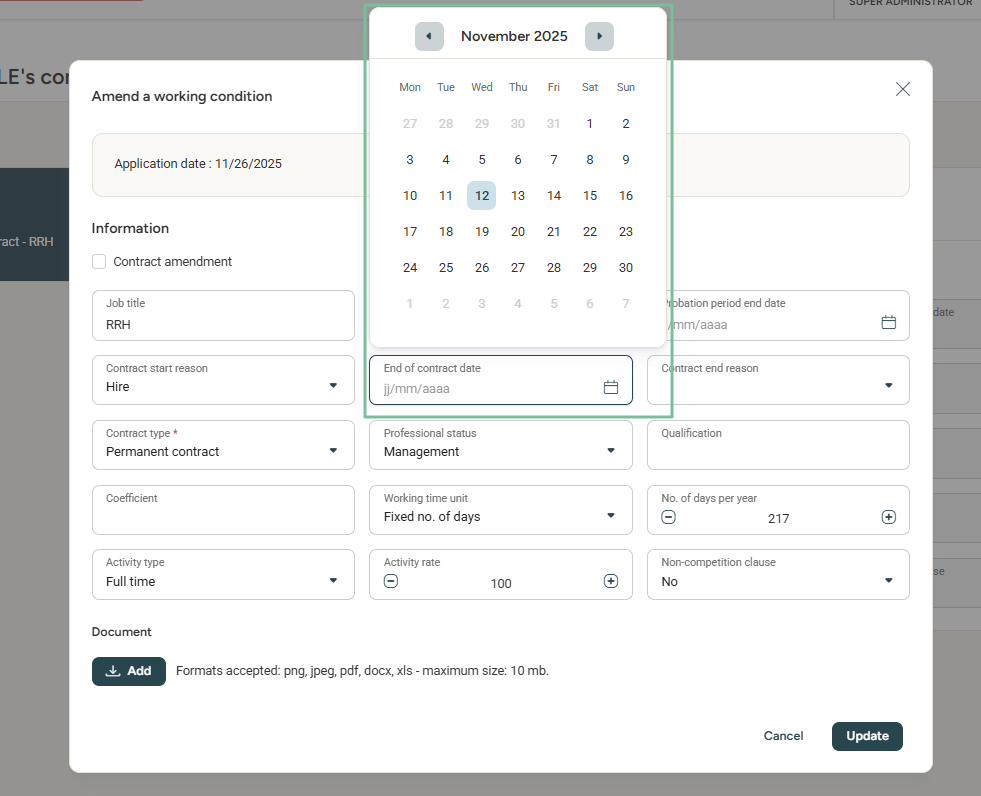Increase the Activity rate value
The width and height of the screenshot is (981, 796).
click(x=611, y=582)
